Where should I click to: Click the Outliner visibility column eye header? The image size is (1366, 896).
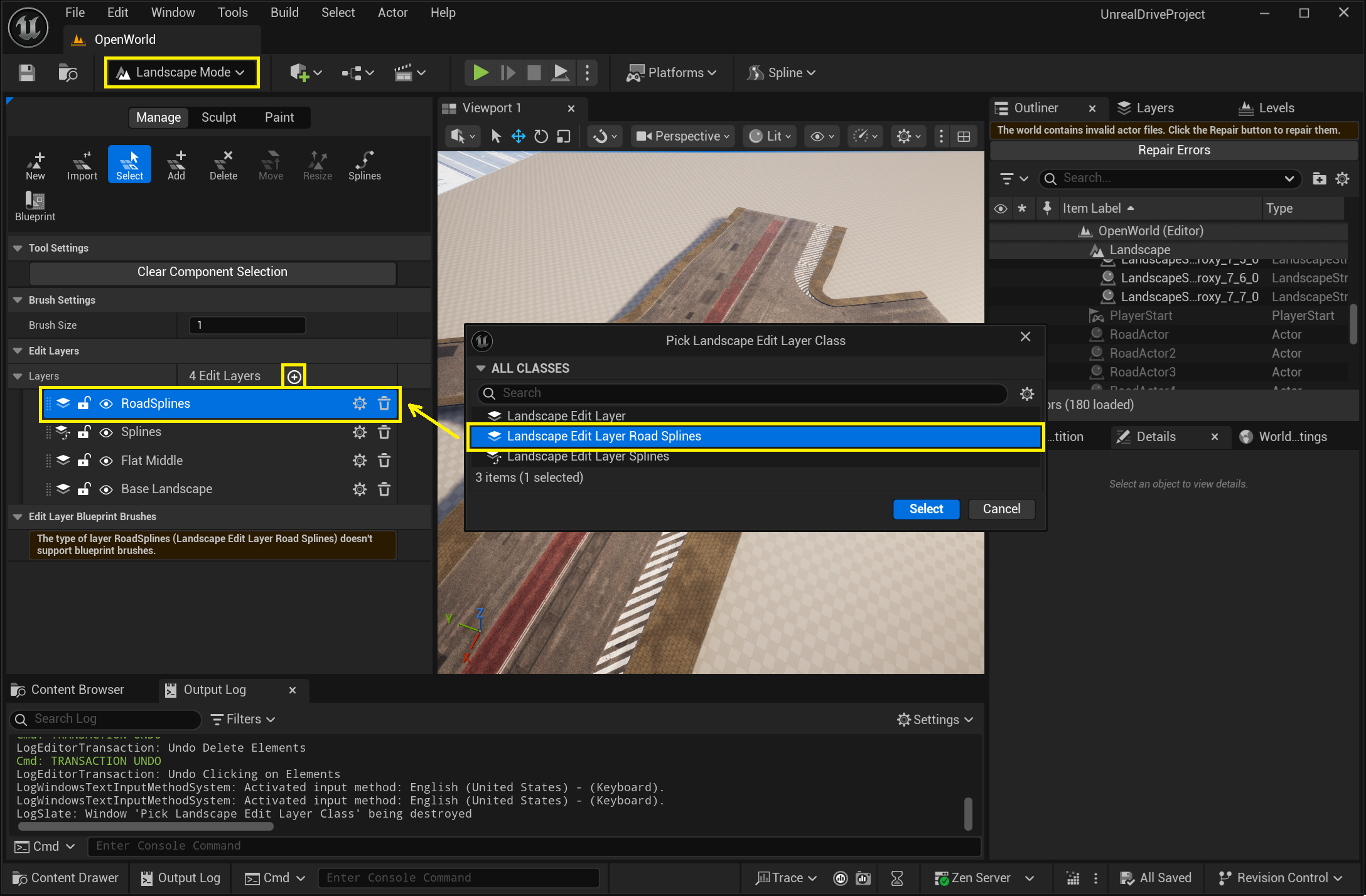(1001, 208)
